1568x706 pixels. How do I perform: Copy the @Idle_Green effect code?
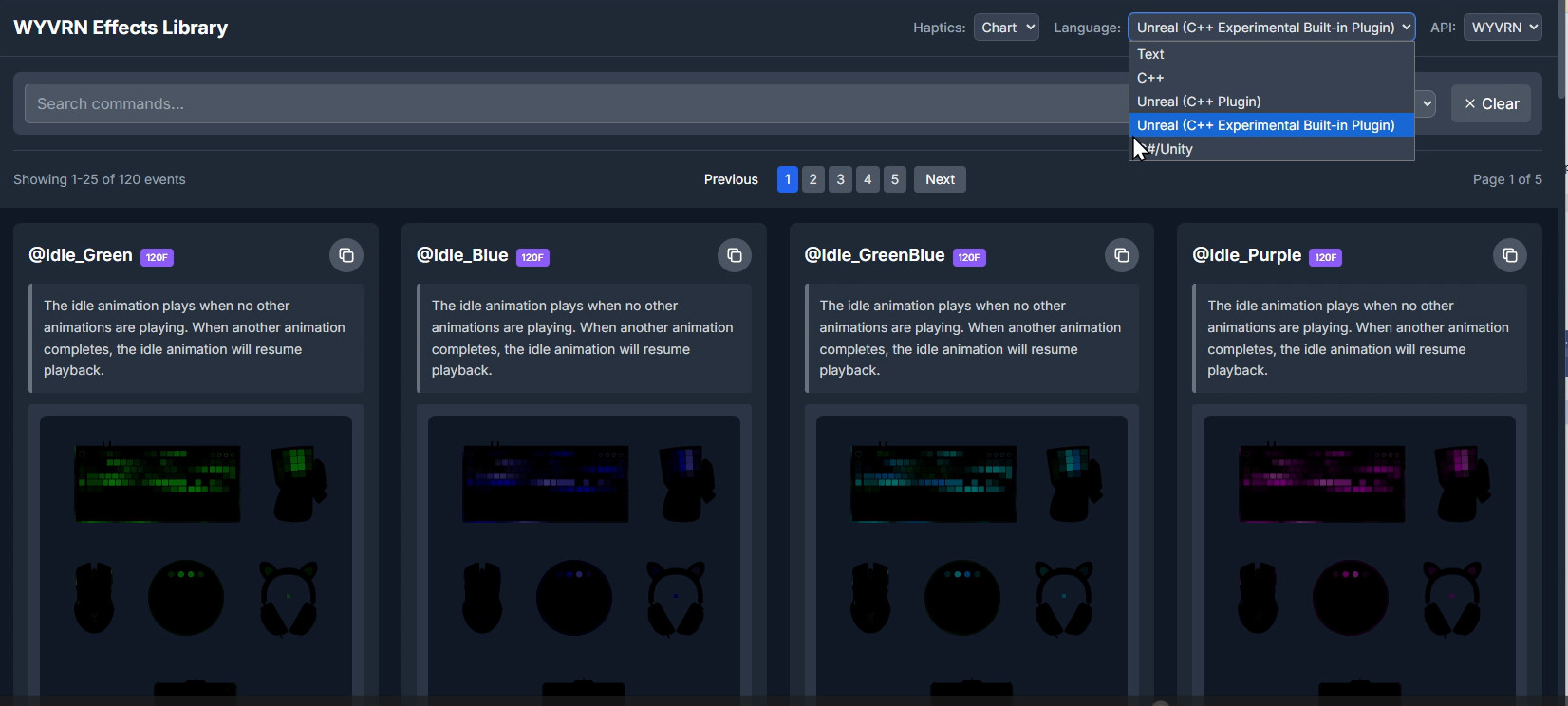pyautogui.click(x=346, y=255)
